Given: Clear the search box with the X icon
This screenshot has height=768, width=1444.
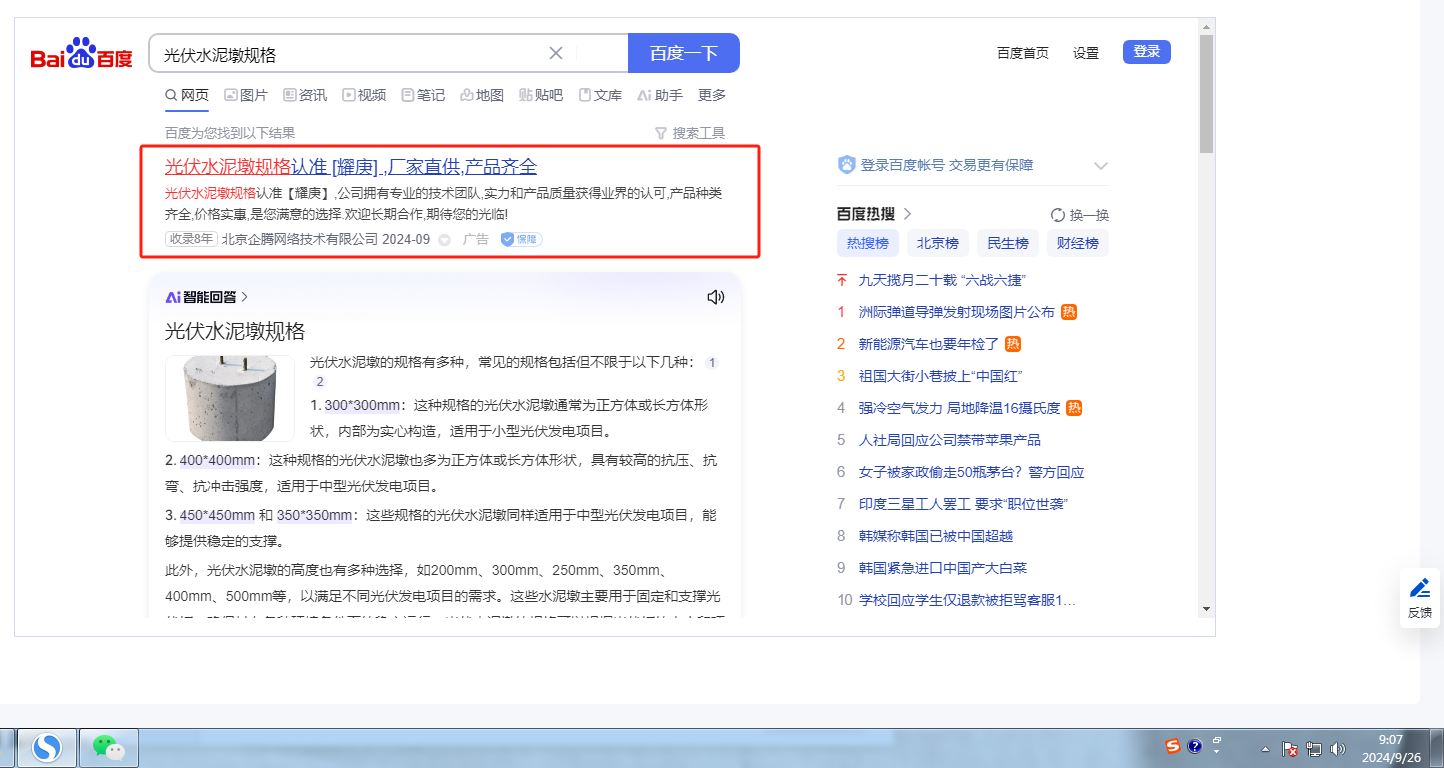Looking at the screenshot, I should click(556, 53).
